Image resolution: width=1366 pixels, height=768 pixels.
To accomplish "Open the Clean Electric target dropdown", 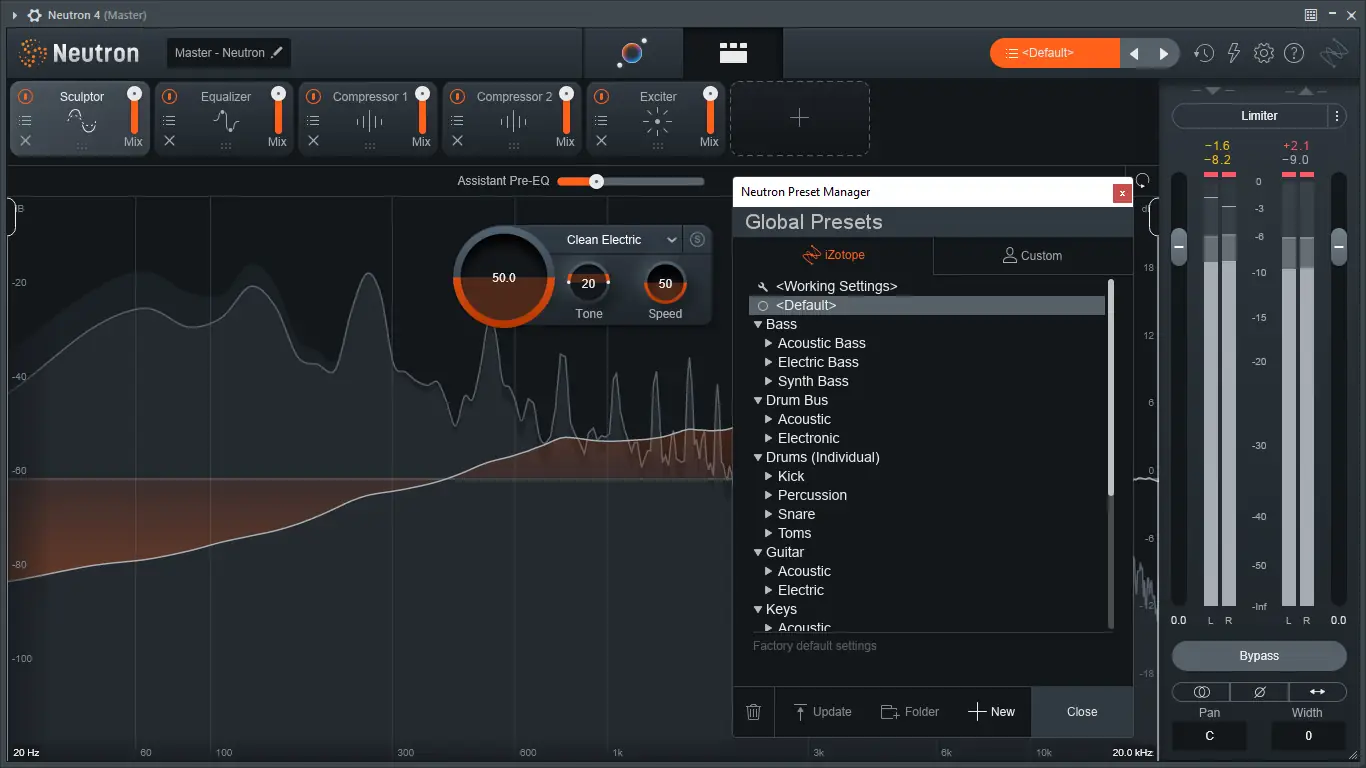I will click(x=617, y=240).
